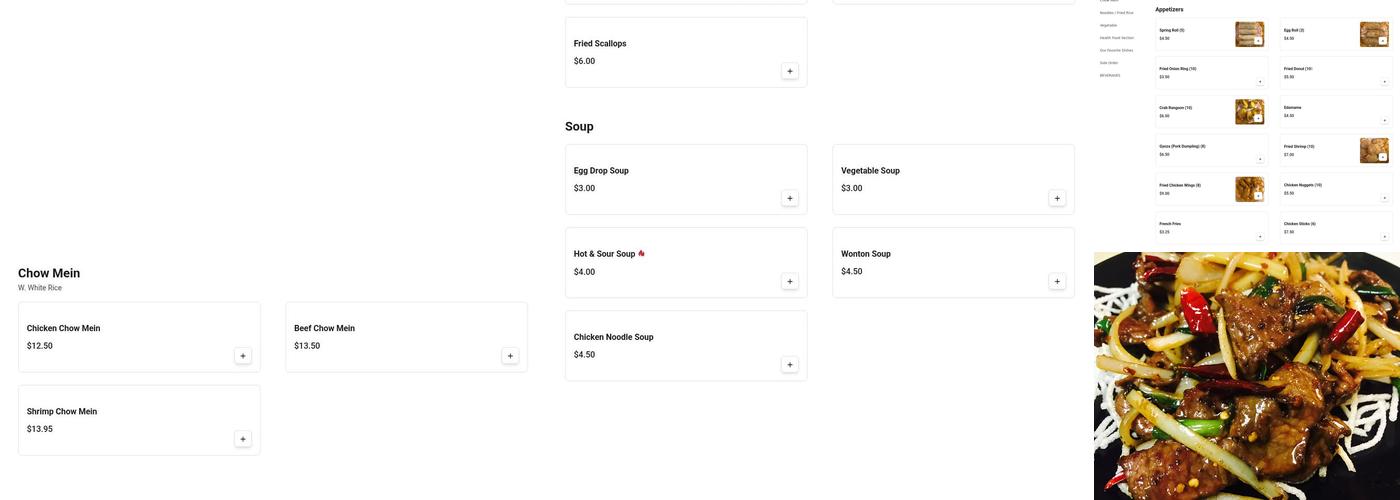Add Egg Drop Soup to order
Screen dimensions: 1400x500
[x=790, y=198]
